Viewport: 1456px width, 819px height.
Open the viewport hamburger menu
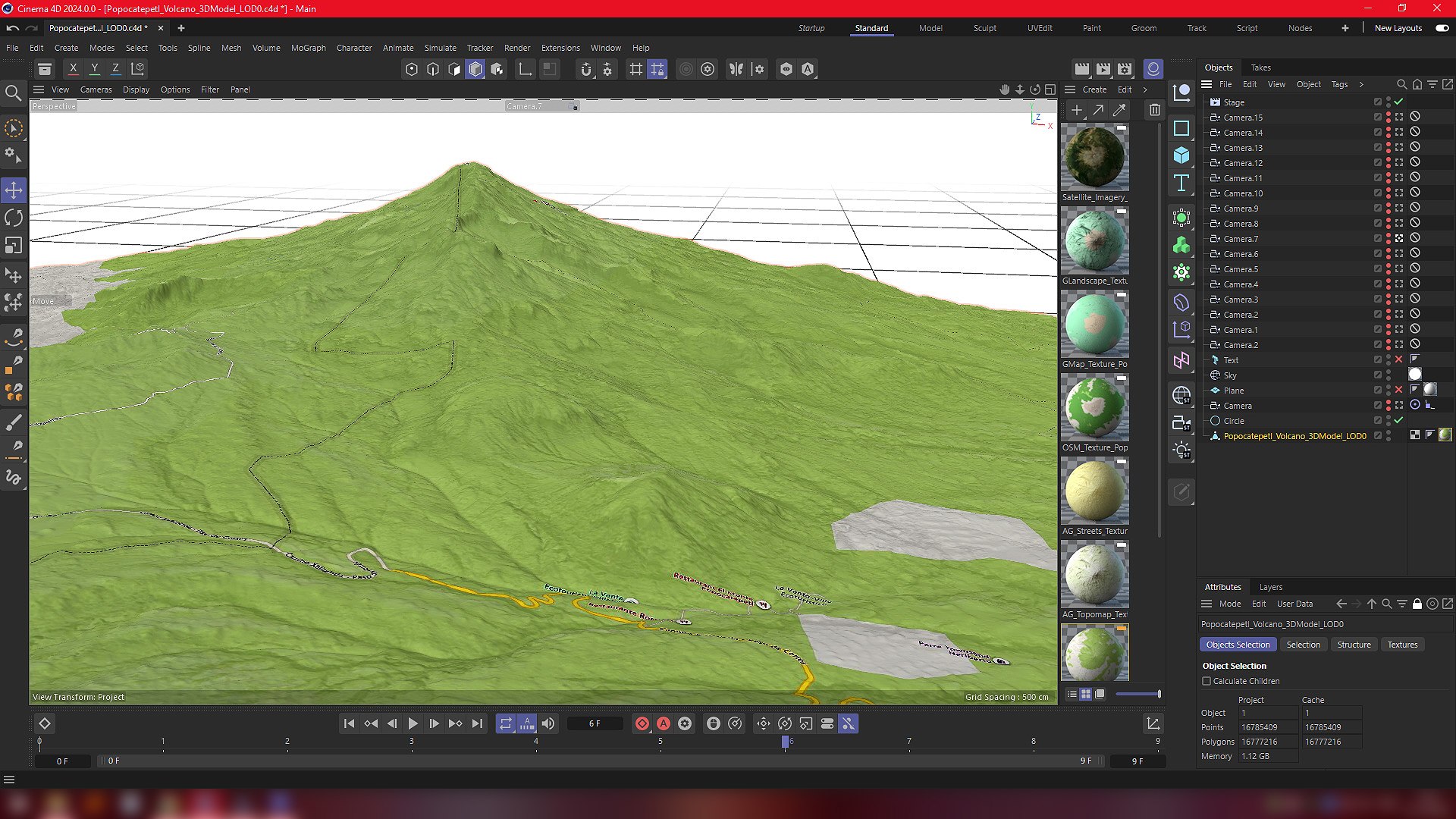[38, 89]
